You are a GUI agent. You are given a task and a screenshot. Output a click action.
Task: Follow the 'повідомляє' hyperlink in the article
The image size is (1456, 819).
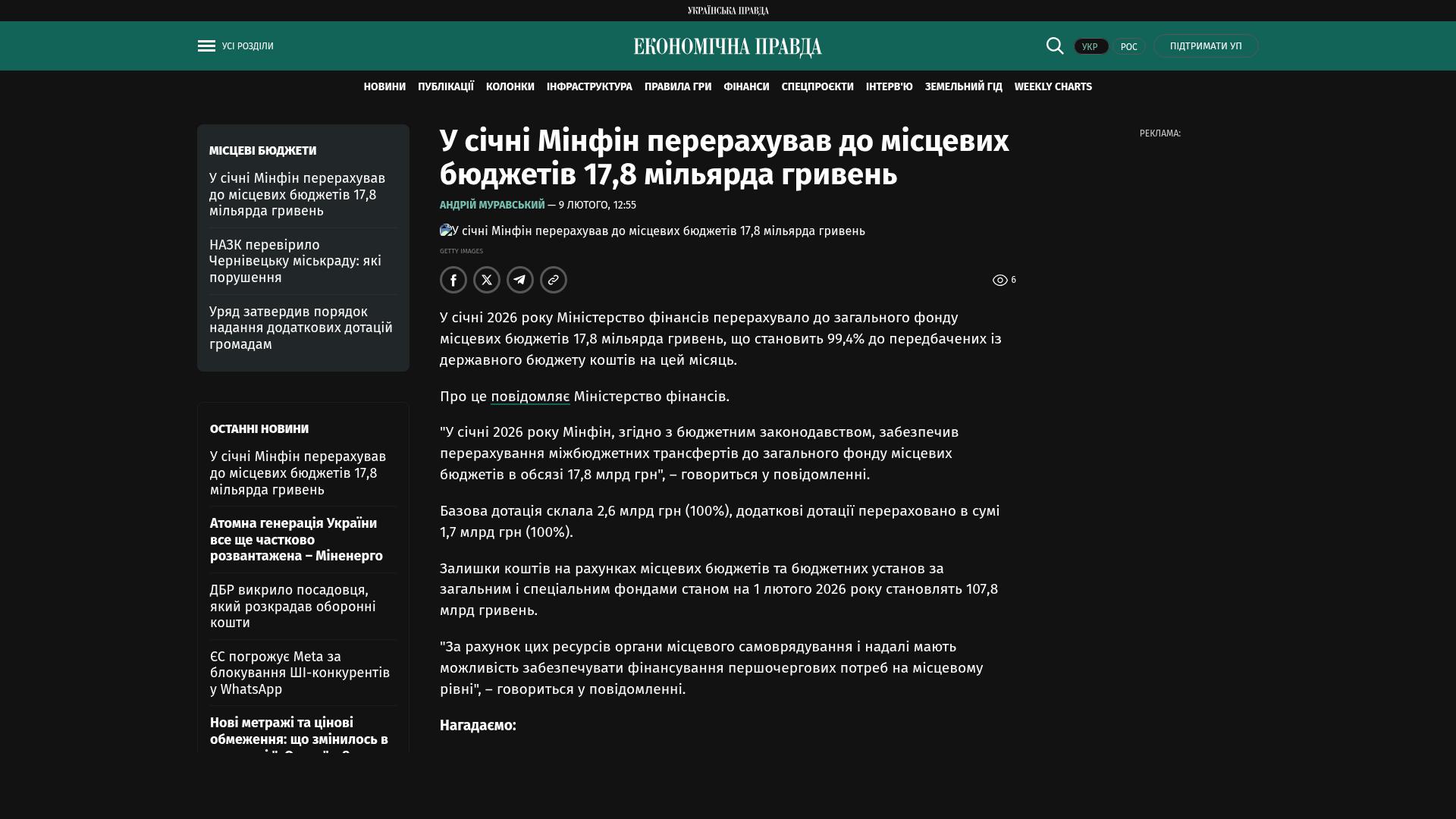tap(530, 397)
